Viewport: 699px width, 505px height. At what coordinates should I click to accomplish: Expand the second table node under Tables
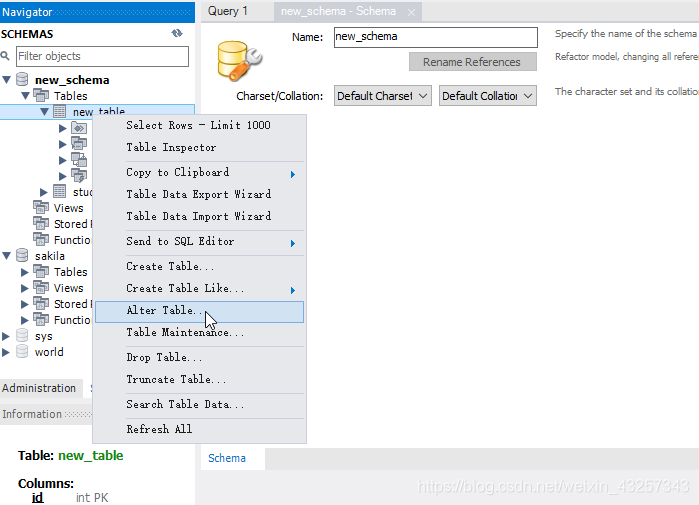44,192
